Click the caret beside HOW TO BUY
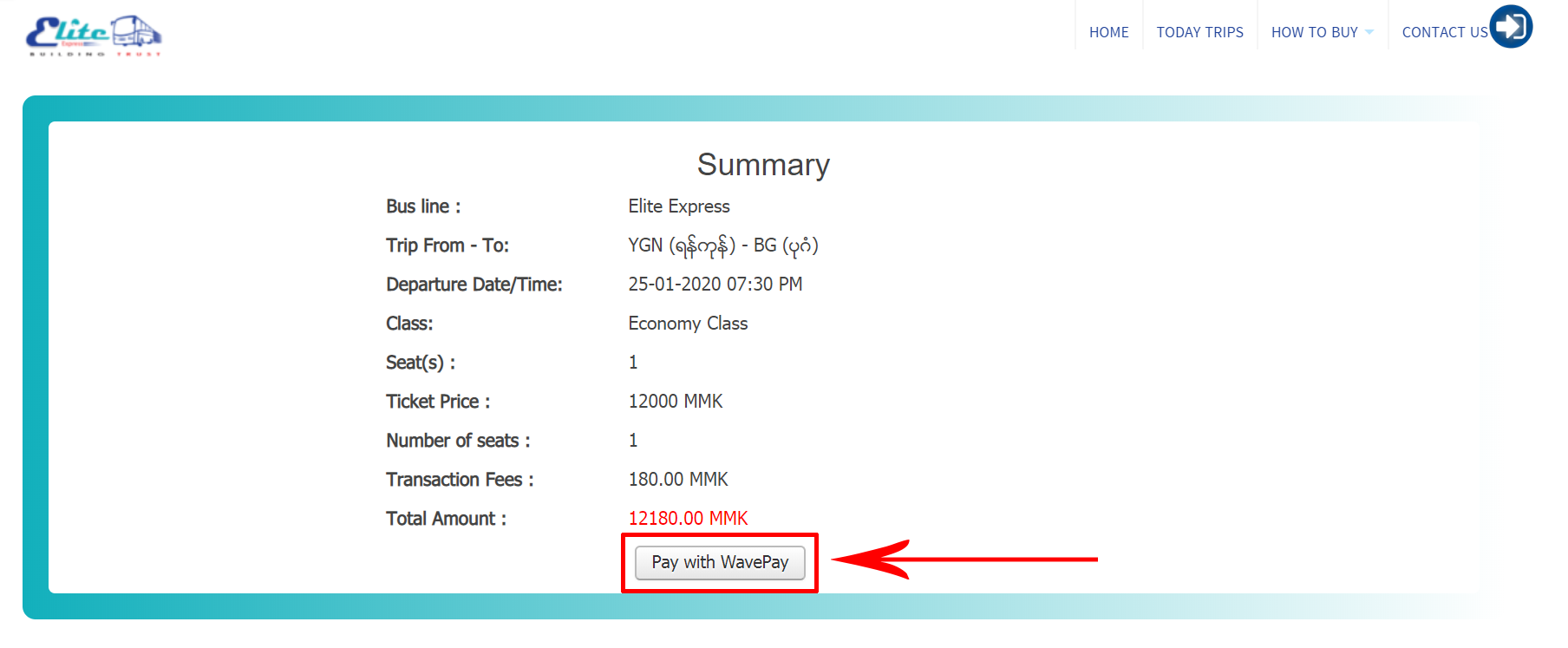The height and width of the screenshot is (648, 1568). [x=1369, y=33]
